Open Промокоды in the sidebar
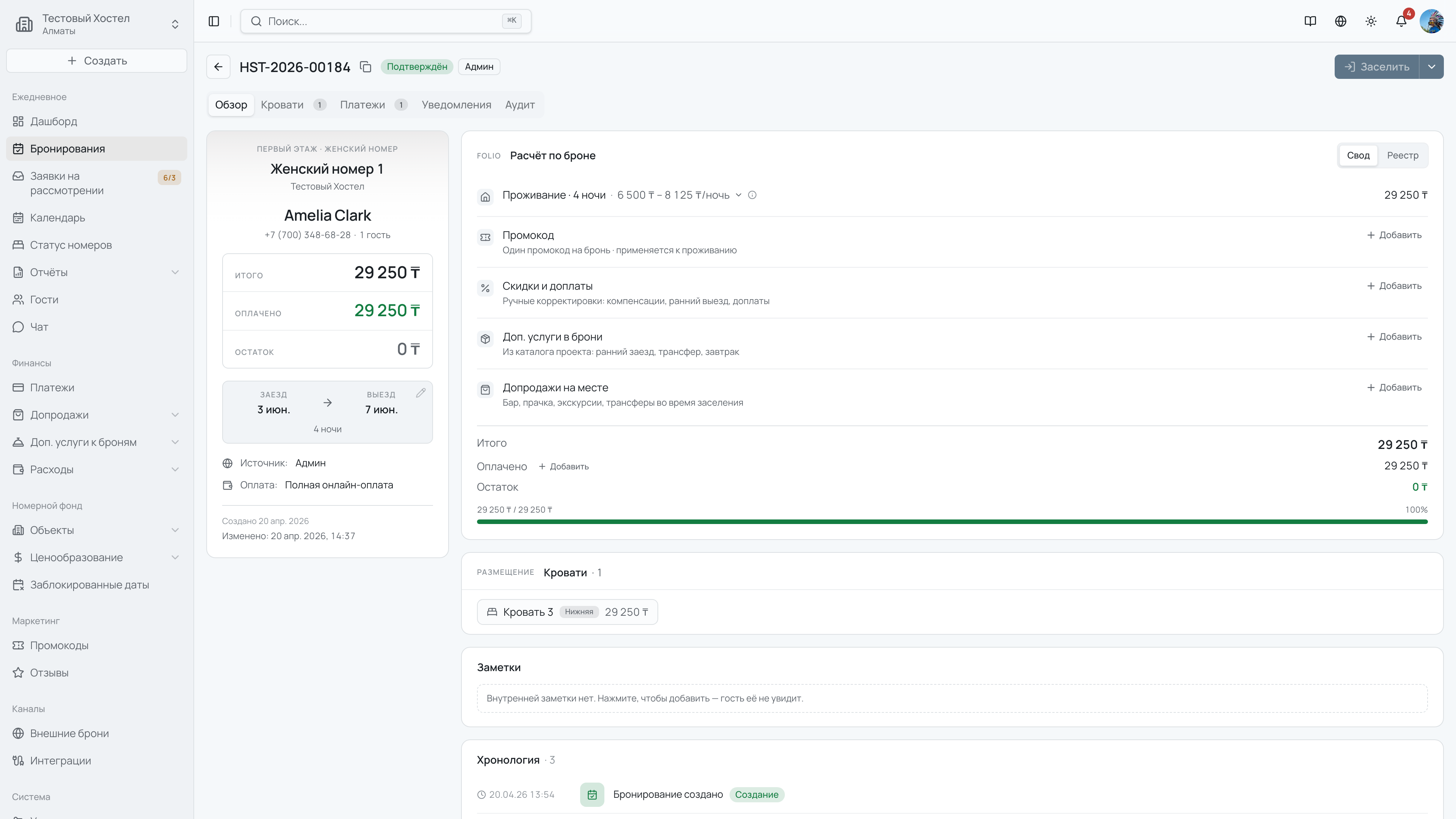Image resolution: width=1456 pixels, height=819 pixels. click(x=97, y=645)
